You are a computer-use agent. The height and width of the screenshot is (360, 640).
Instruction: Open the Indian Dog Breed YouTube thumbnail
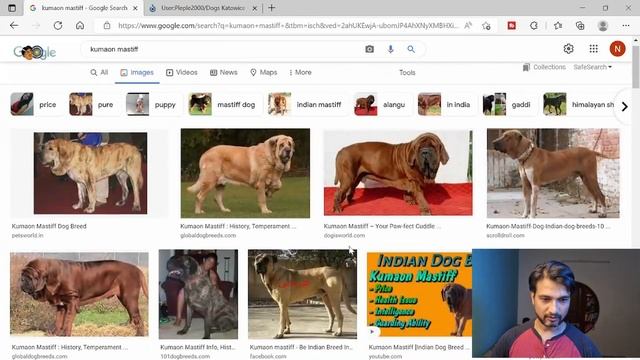click(x=419, y=294)
